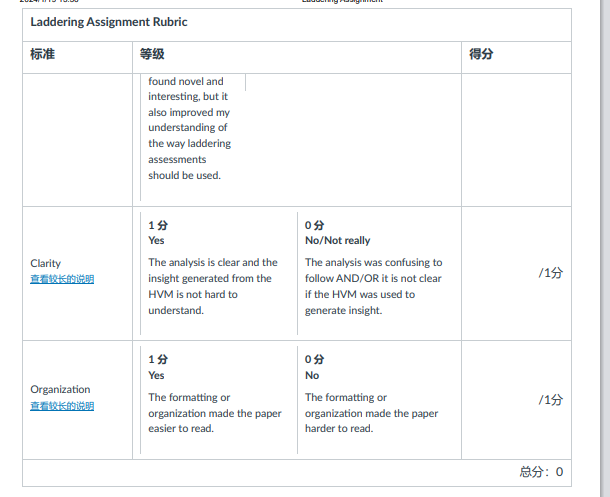
Task: Click the Organization criterion name
Action: 60,389
